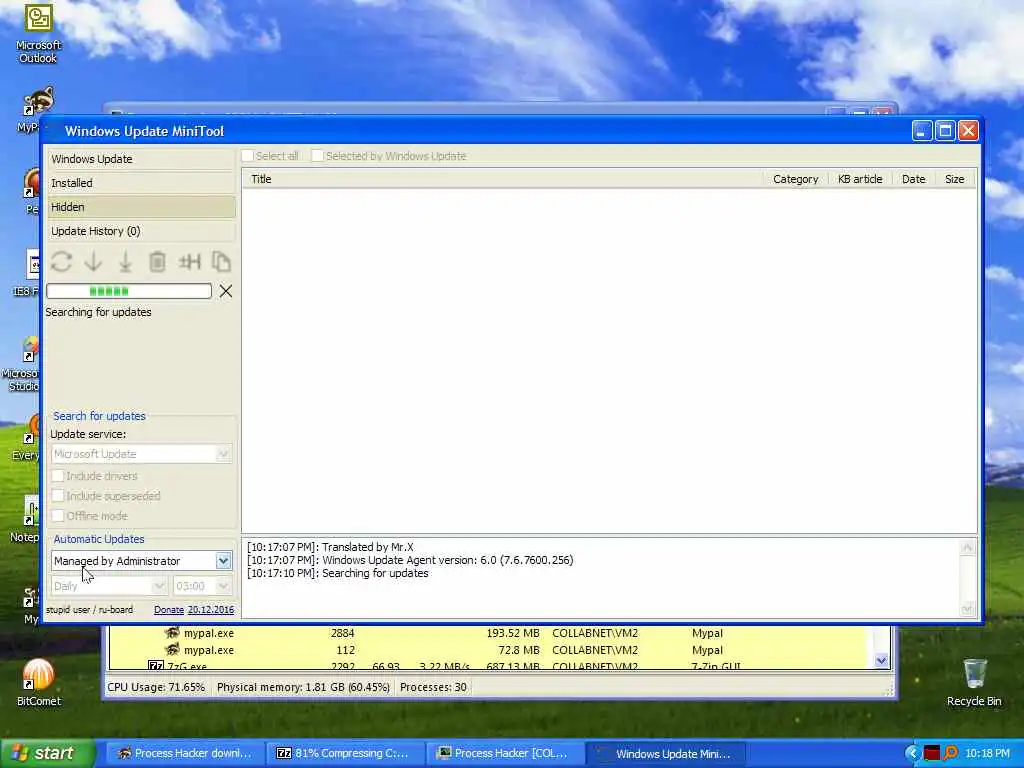Cancel the search with the X icon
The width and height of the screenshot is (1024, 768).
click(x=226, y=291)
